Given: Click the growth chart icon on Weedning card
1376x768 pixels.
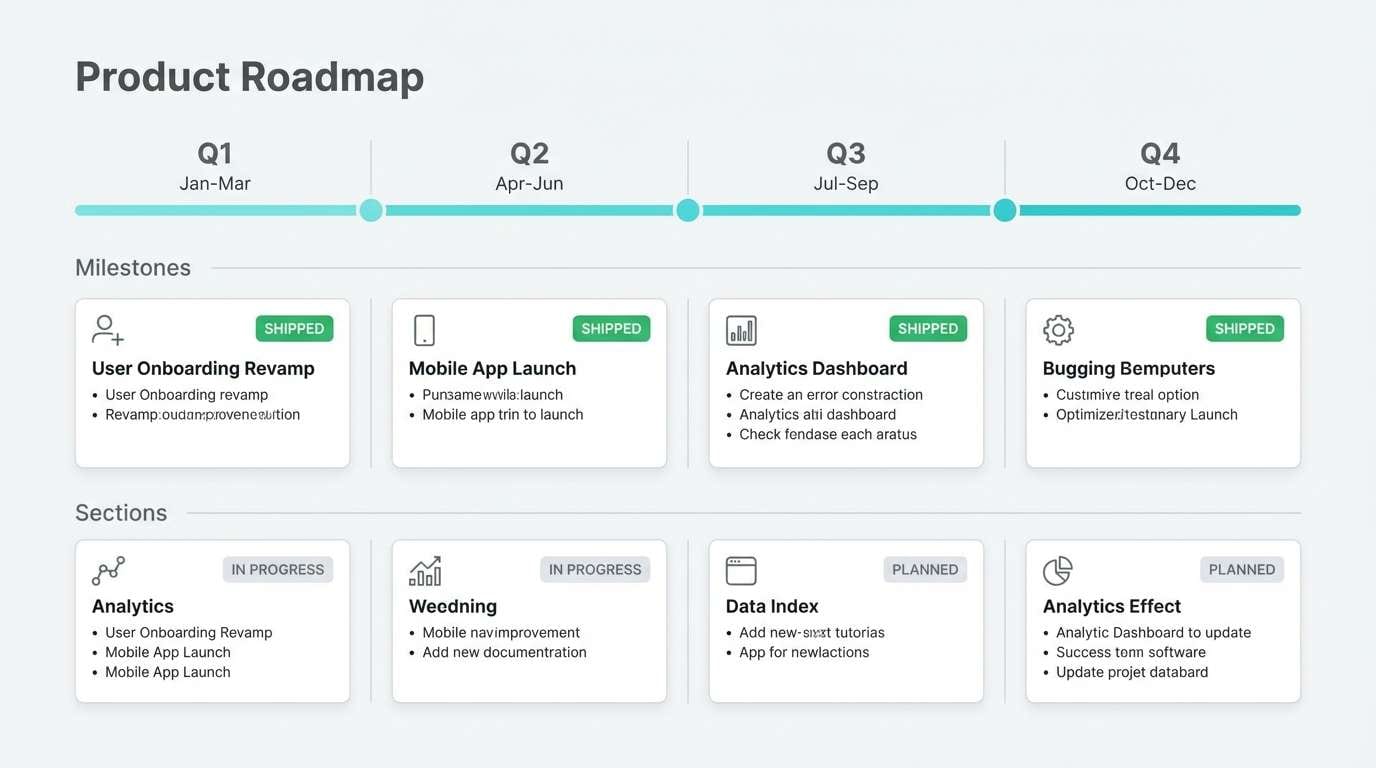Looking at the screenshot, I should [x=424, y=570].
